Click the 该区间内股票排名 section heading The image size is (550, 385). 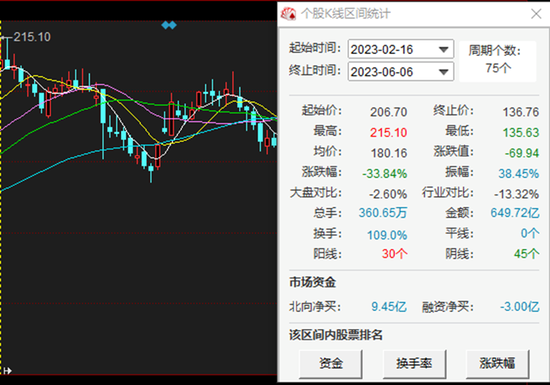(336, 335)
